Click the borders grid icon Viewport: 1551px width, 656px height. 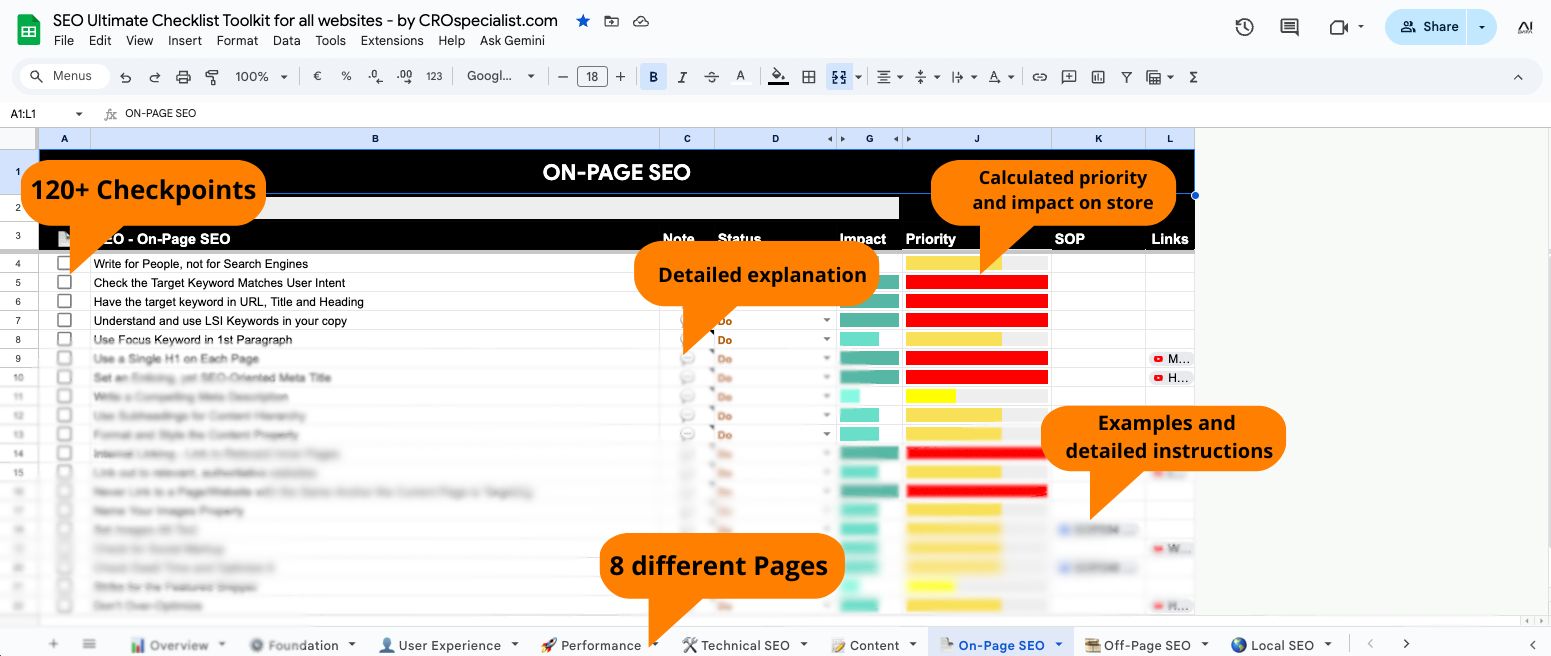[809, 77]
